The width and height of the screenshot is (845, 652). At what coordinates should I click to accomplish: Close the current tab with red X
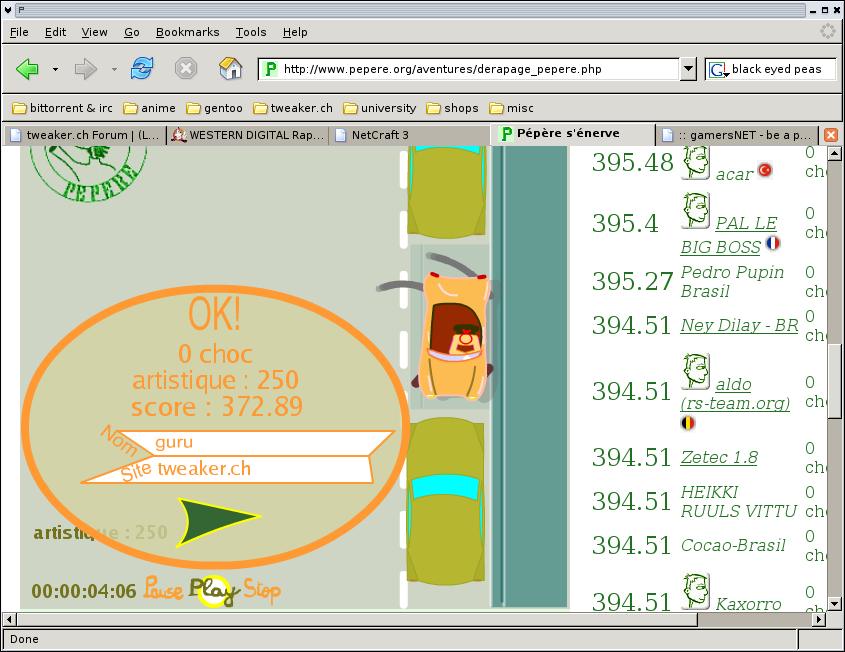[830, 134]
